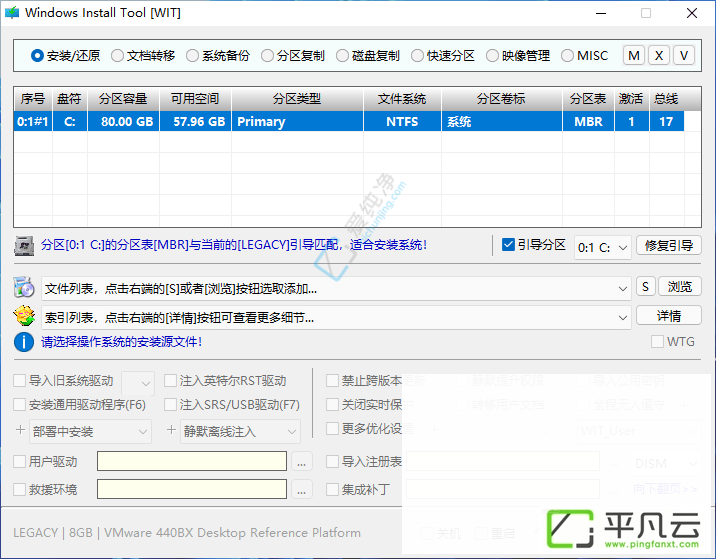This screenshot has width=716, height=559.
Task: Click the 修复引导 button
Action: pos(669,246)
